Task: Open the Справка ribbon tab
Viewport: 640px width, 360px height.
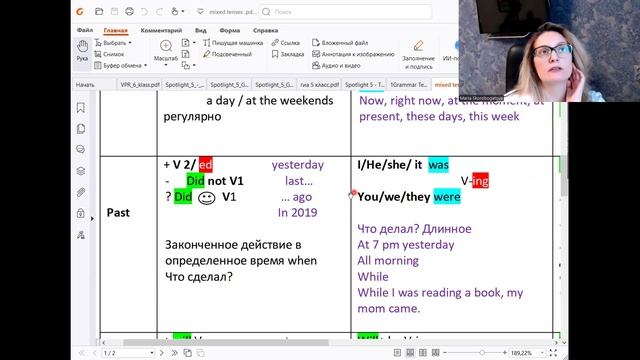Action: click(x=265, y=30)
